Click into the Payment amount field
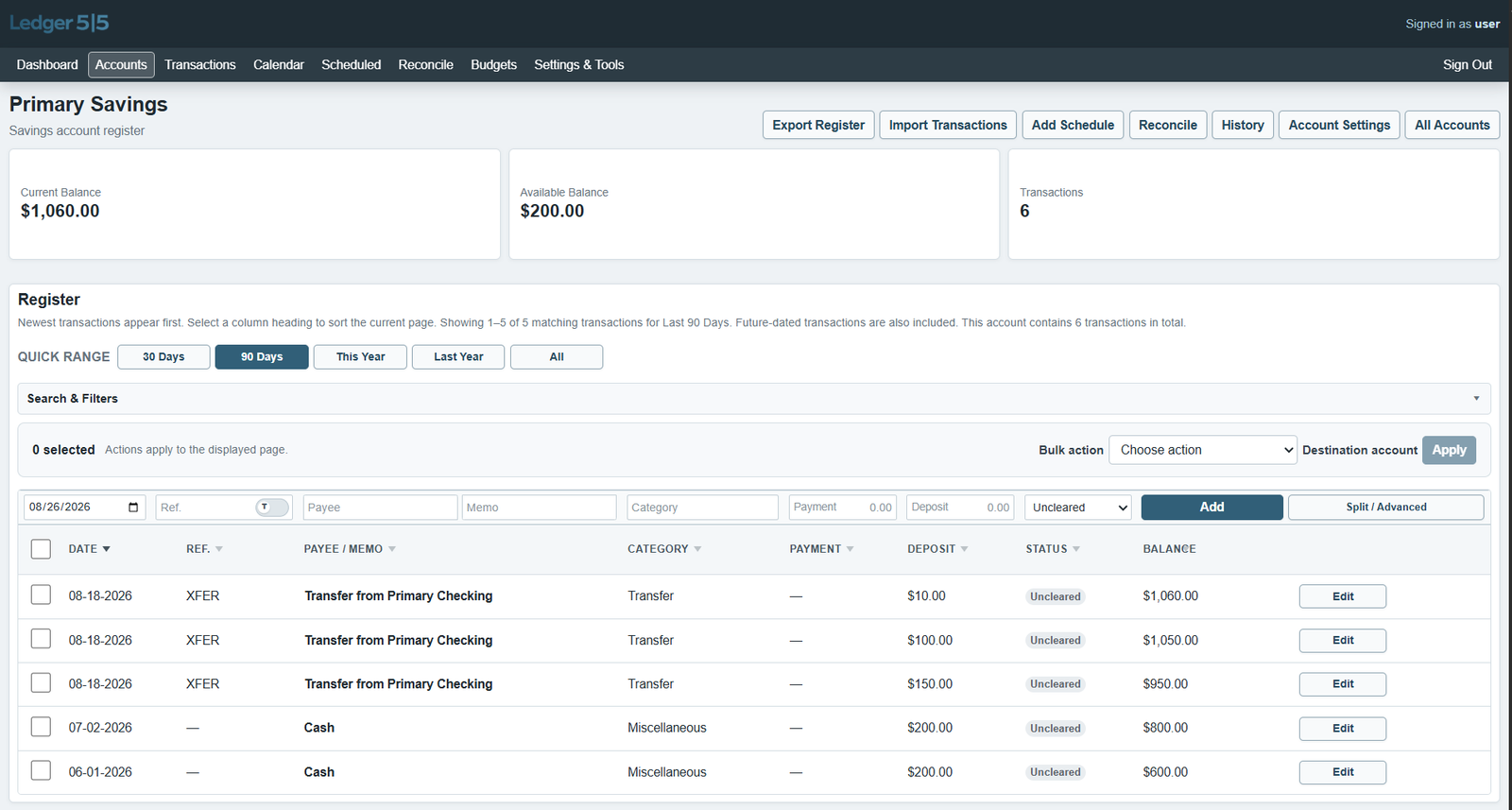 pos(843,508)
